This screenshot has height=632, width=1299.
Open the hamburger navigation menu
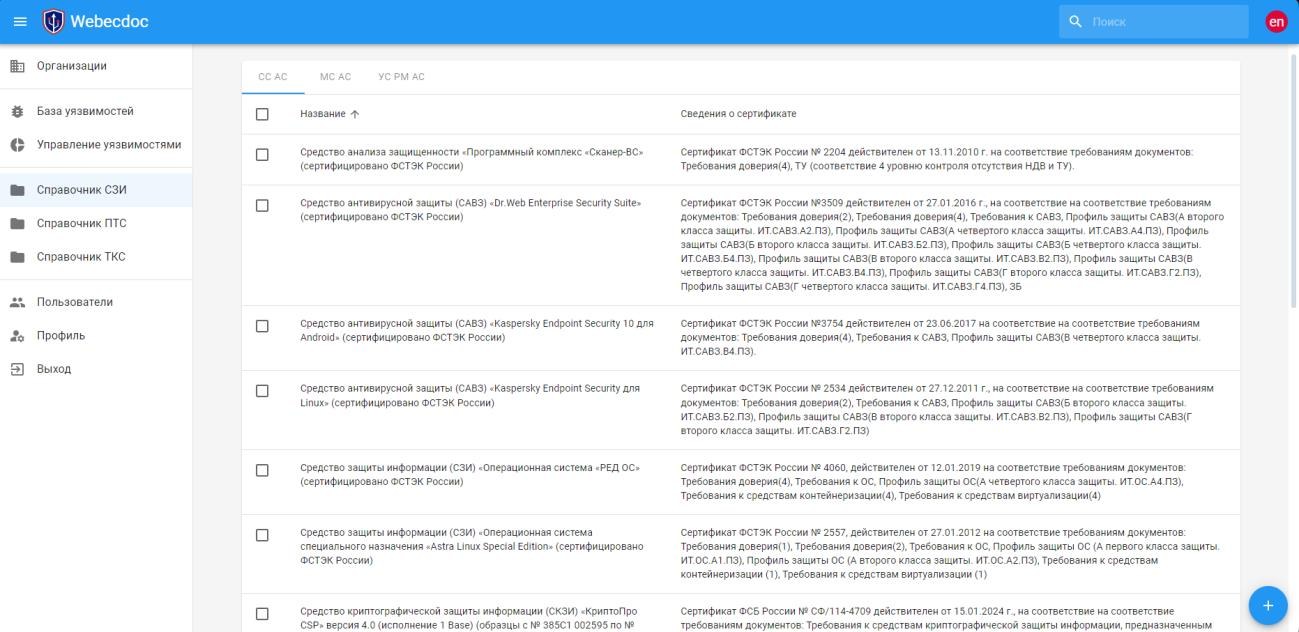pos(20,21)
